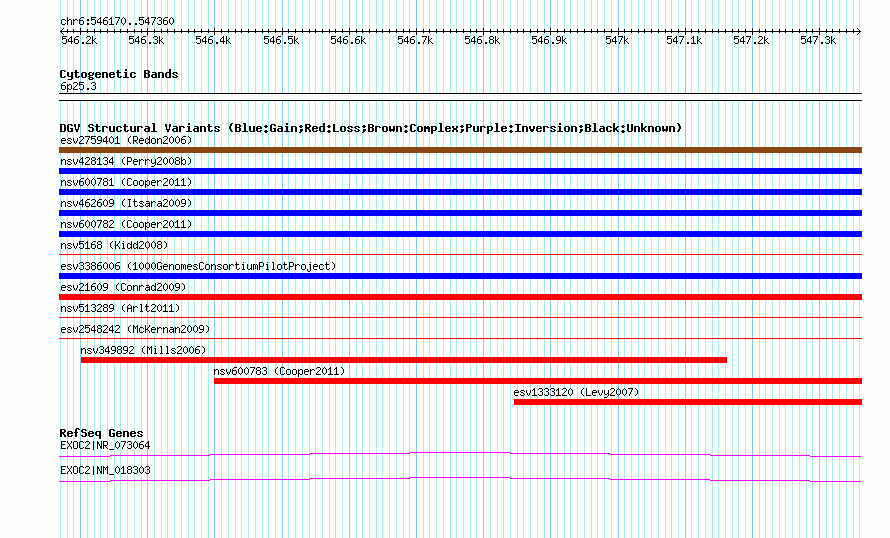Open the nsv428134 (Perry2008b) label
The height and width of the screenshot is (538, 890).
click(126, 161)
